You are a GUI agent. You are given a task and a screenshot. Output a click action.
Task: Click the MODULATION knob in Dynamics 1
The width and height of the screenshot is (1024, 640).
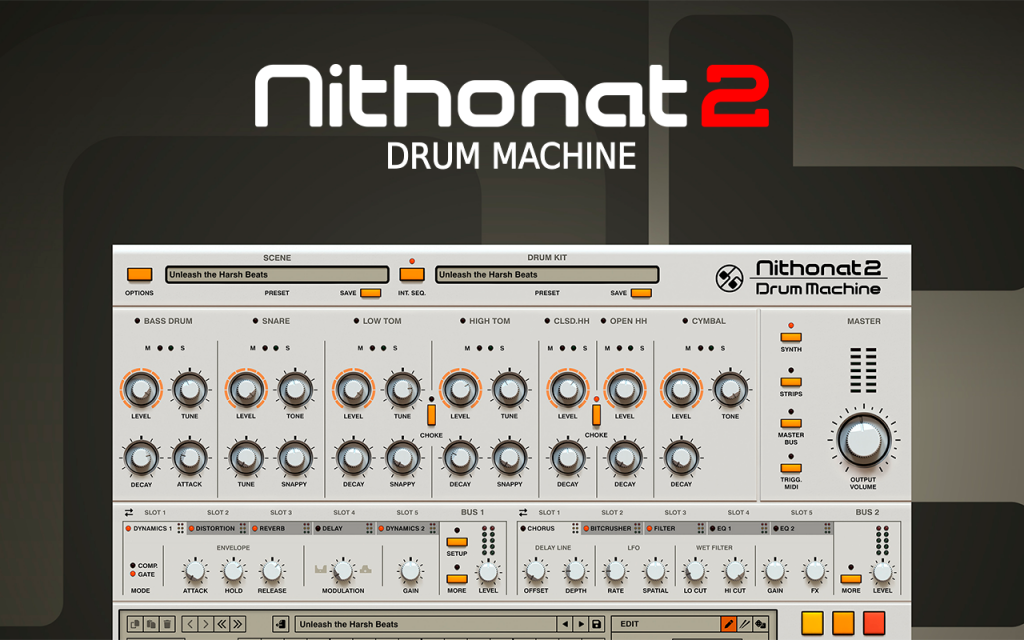pyautogui.click(x=343, y=571)
